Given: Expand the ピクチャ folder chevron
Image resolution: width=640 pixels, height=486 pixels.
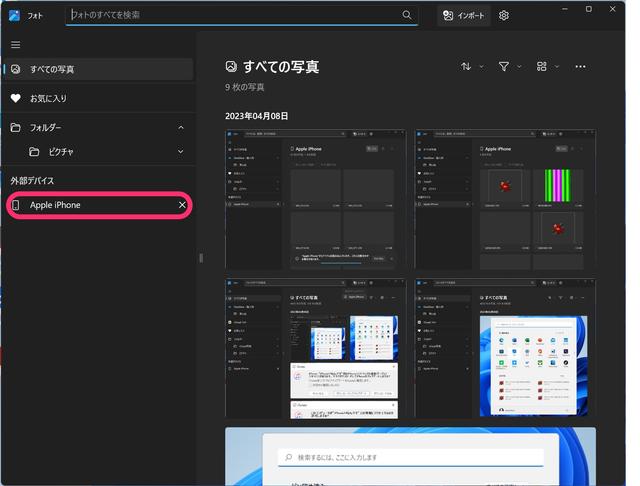Looking at the screenshot, I should tap(181, 152).
